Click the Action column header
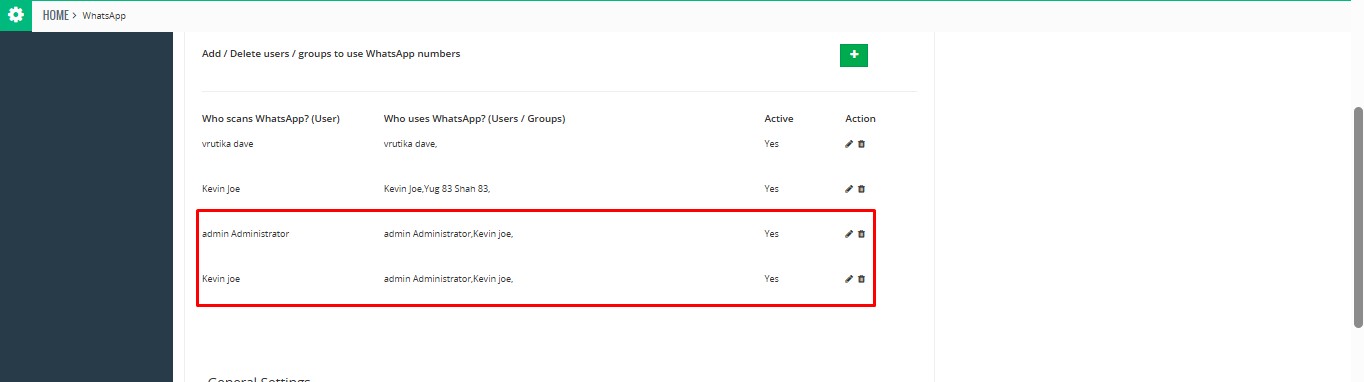The width and height of the screenshot is (1364, 382). click(x=860, y=119)
